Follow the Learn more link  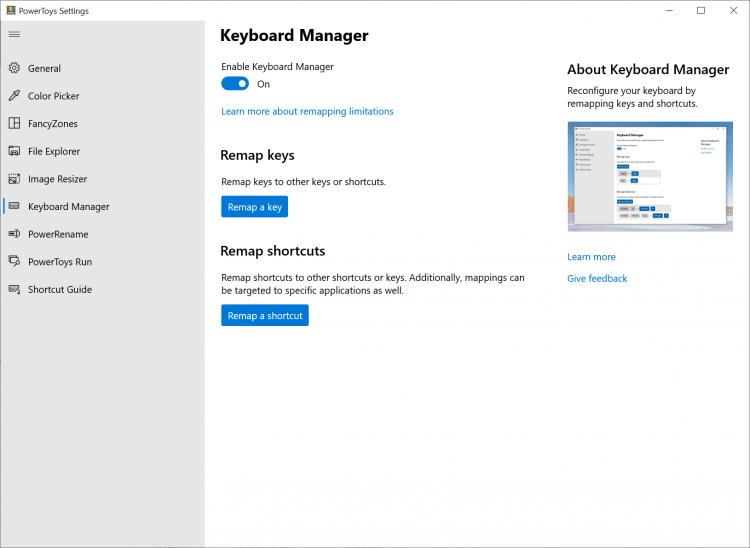click(x=591, y=257)
